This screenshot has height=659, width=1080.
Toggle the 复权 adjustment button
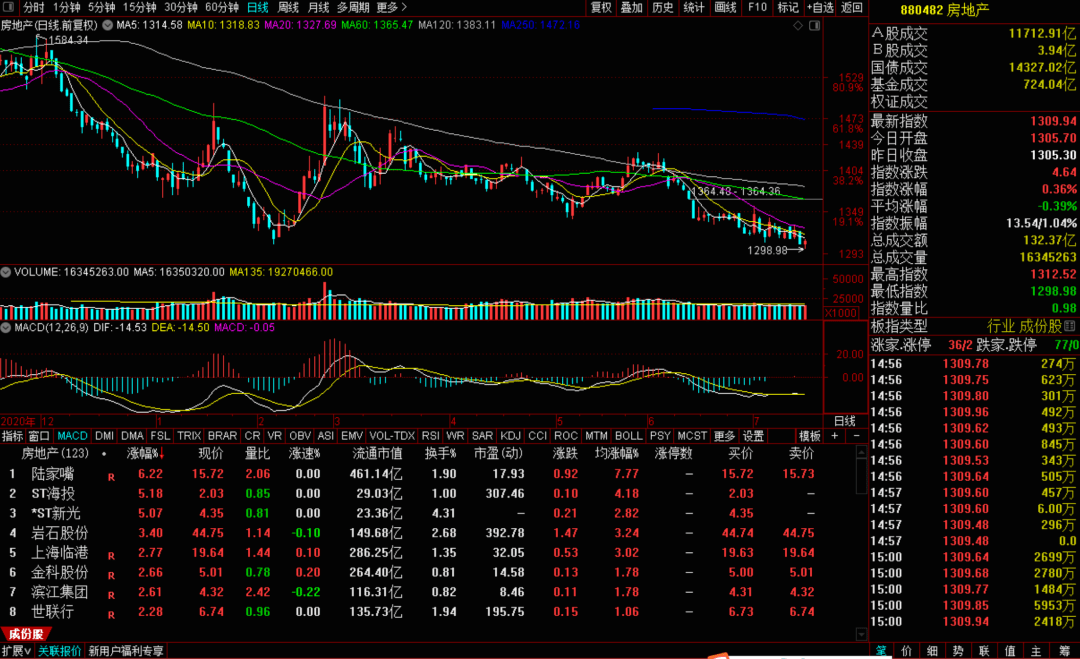point(601,7)
